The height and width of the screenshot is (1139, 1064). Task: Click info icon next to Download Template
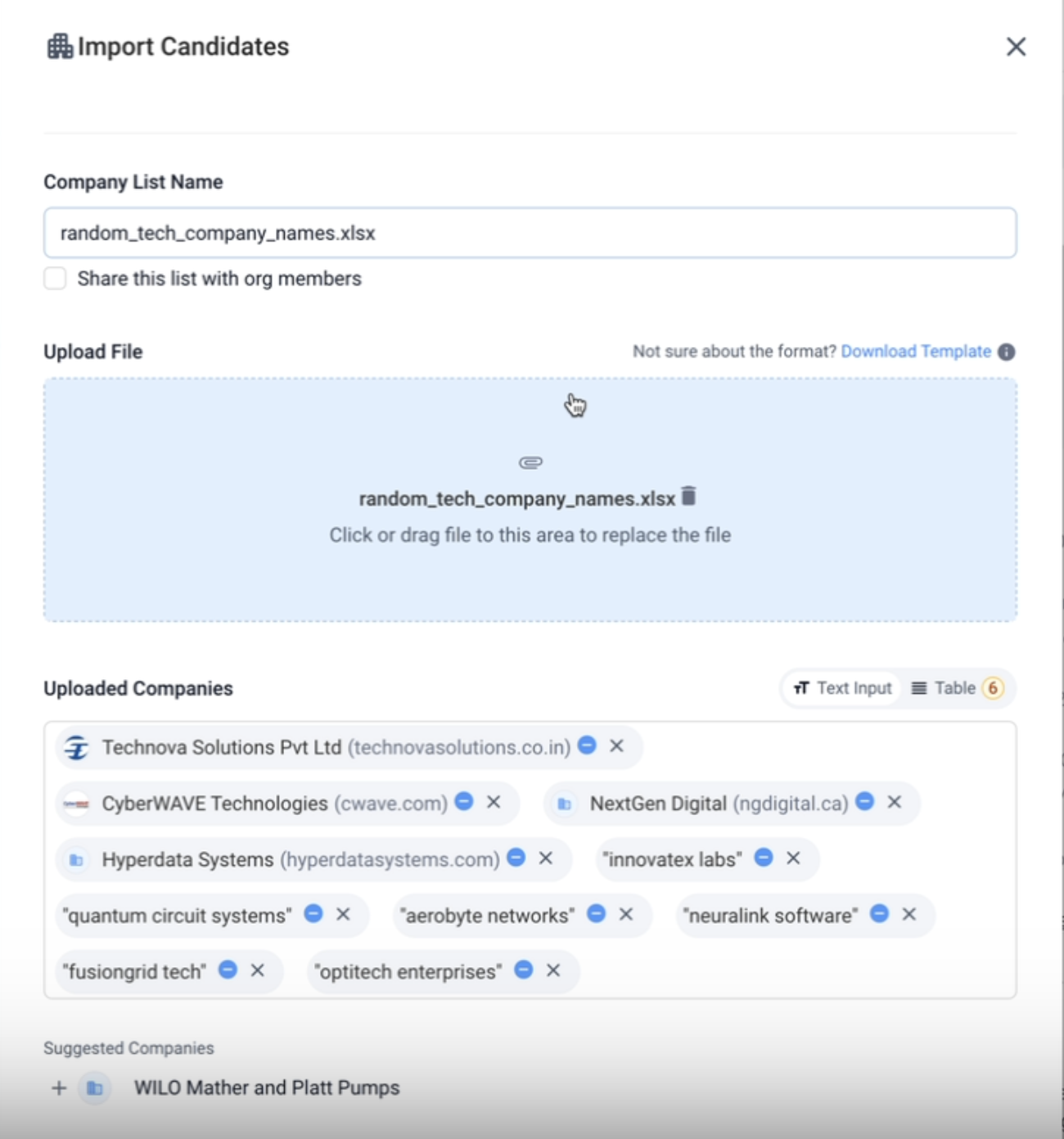click(x=1007, y=352)
